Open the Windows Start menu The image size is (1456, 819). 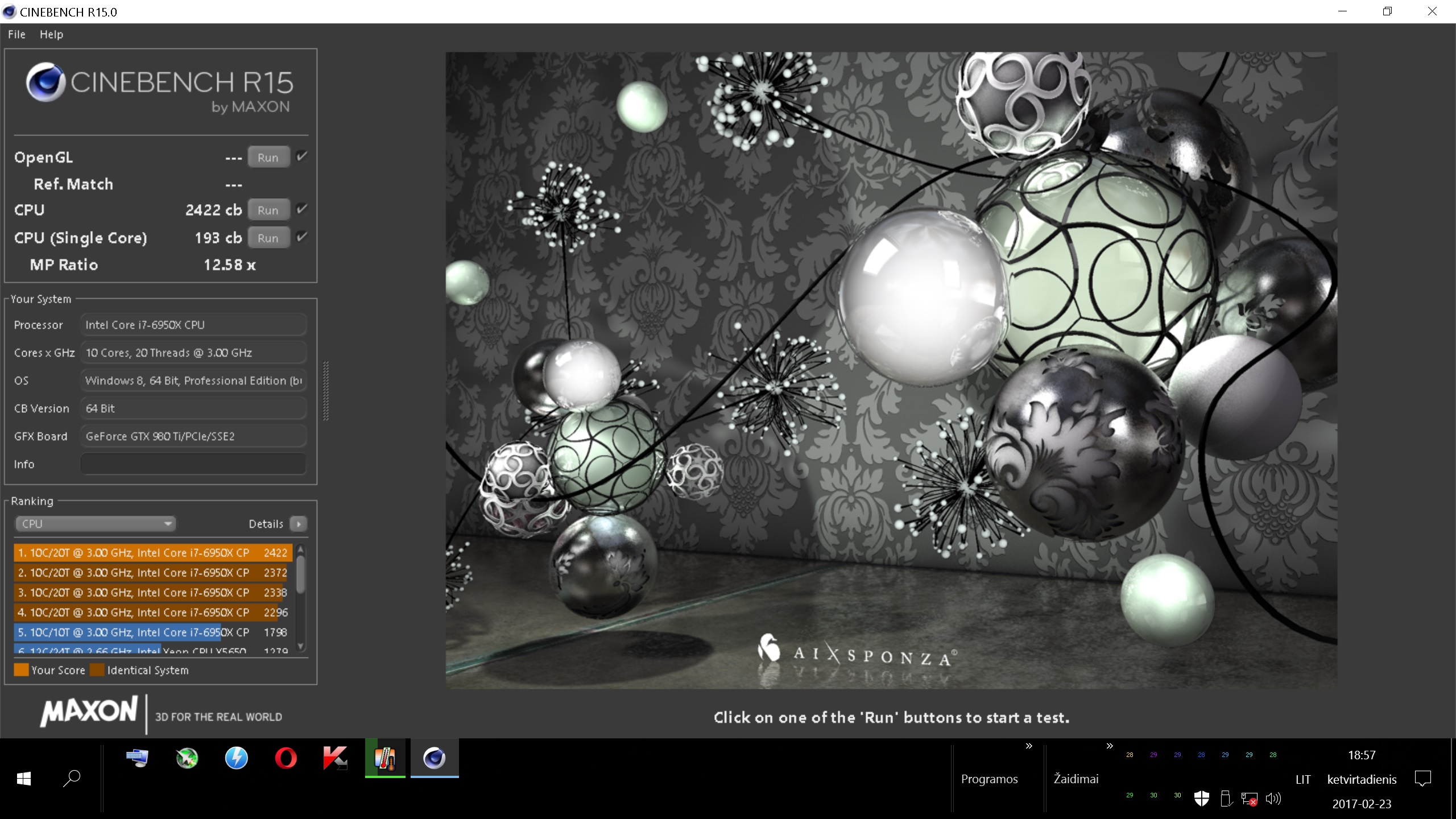pyautogui.click(x=24, y=779)
